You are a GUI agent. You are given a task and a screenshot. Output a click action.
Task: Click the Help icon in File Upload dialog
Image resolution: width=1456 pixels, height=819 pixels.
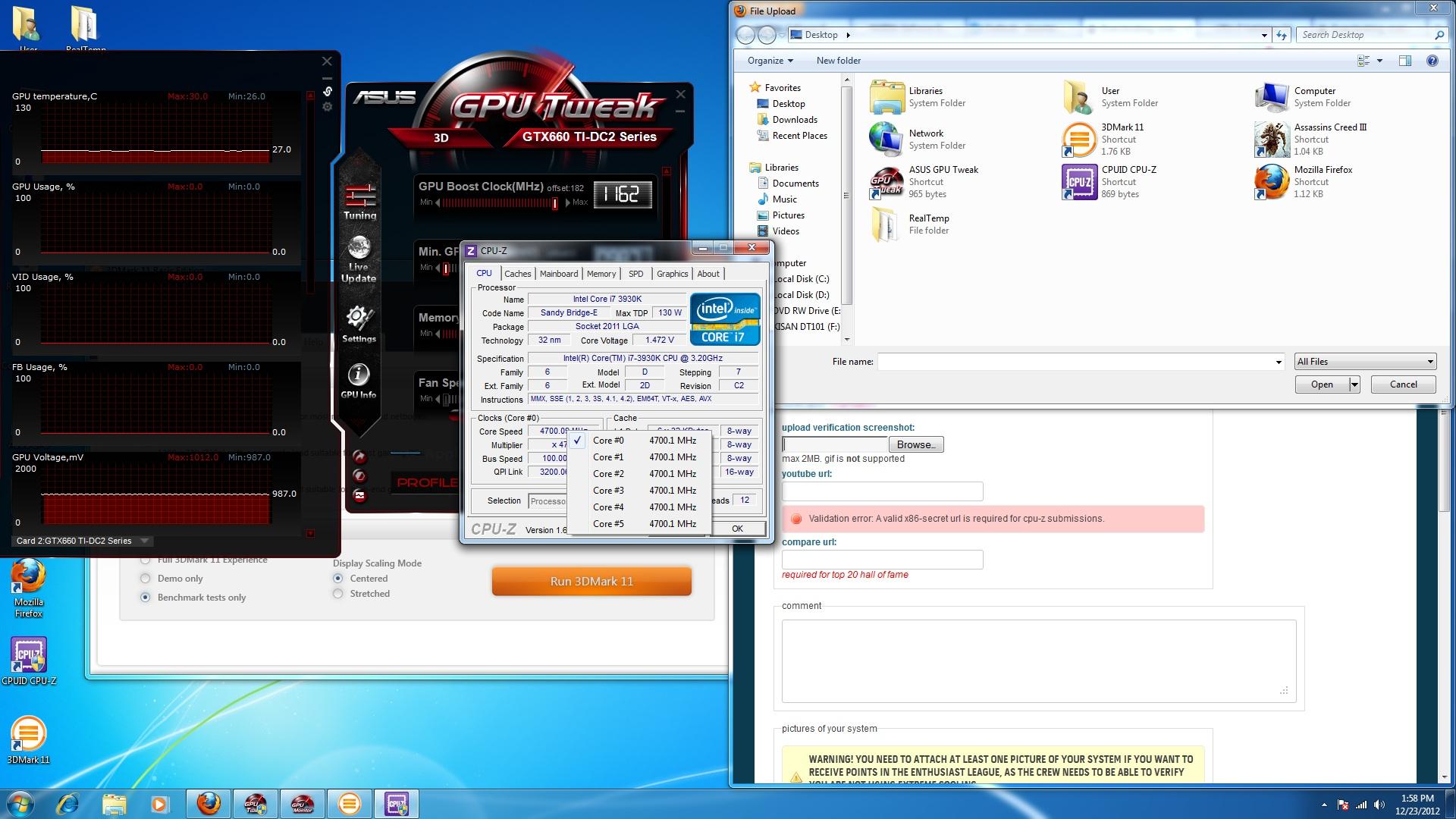[x=1432, y=61]
